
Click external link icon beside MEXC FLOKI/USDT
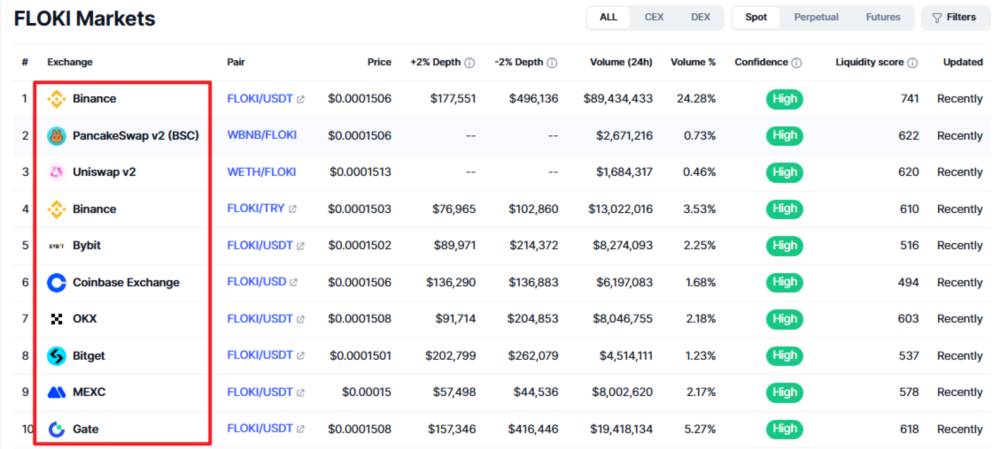click(x=300, y=393)
